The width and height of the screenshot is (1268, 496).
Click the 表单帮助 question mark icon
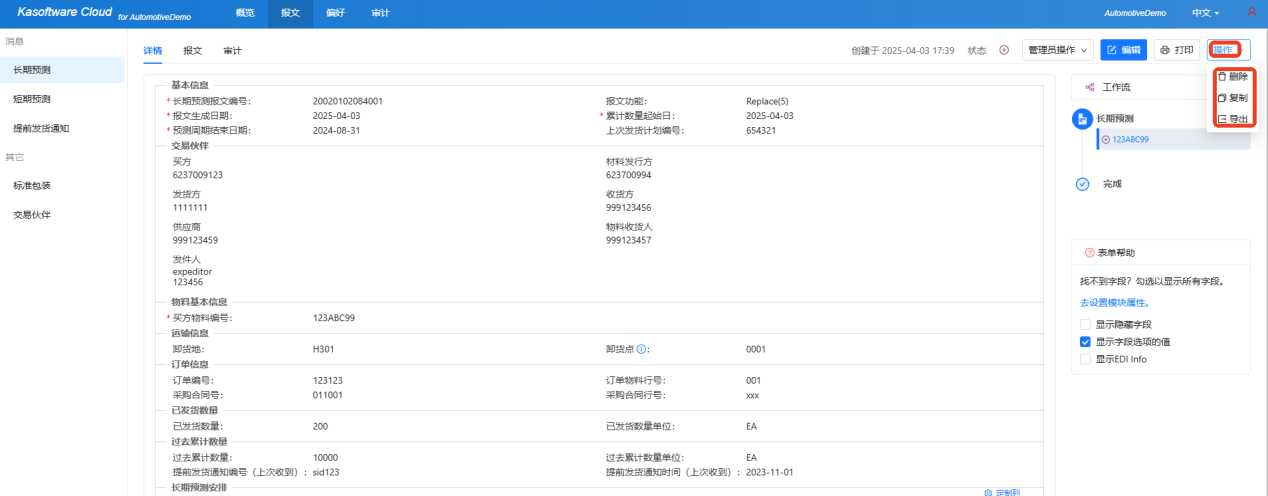point(1089,253)
